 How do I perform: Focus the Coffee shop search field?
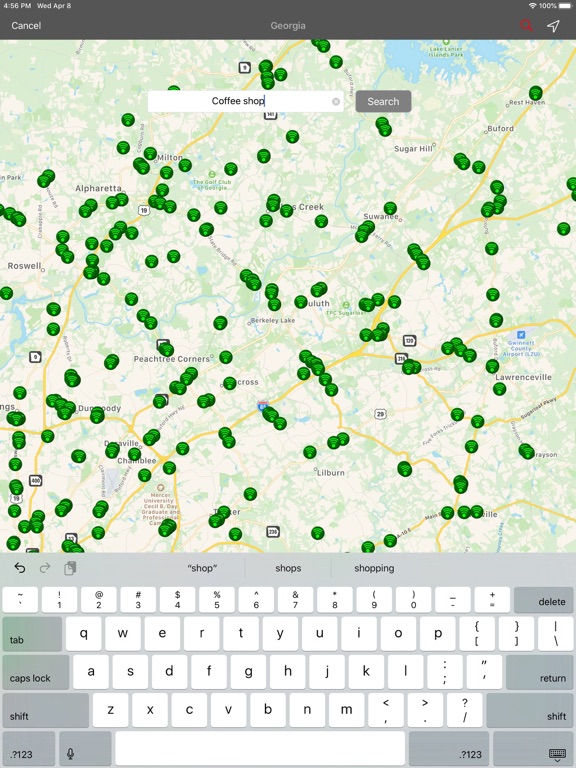245,101
